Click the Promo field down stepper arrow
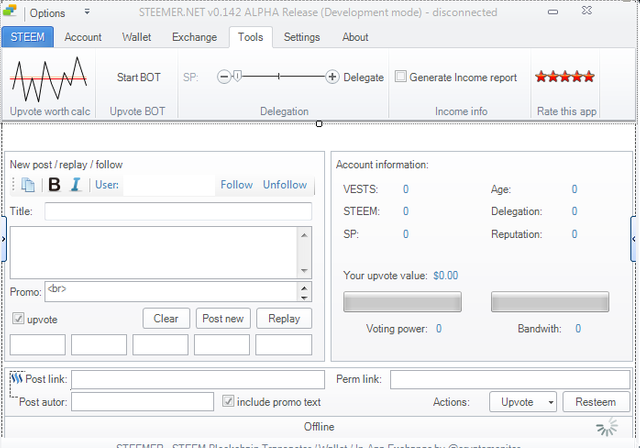The width and height of the screenshot is (640, 448). 304,297
